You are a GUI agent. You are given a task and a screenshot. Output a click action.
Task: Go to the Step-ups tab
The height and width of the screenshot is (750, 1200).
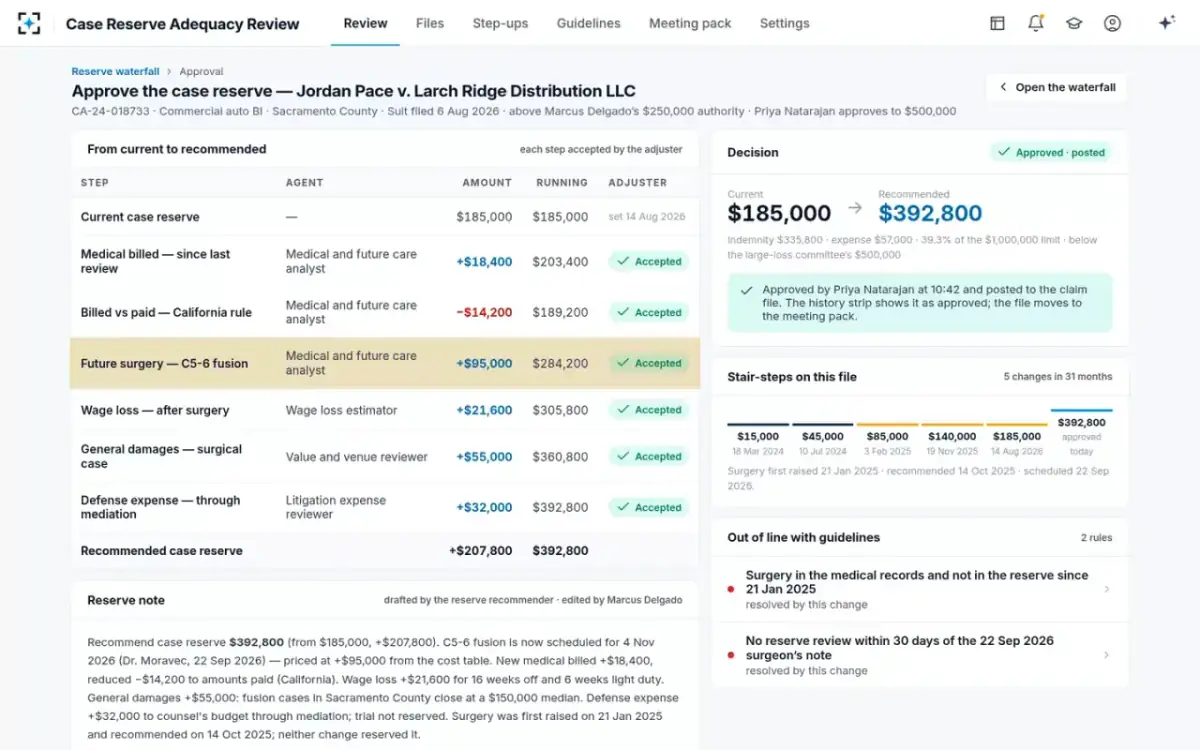tap(500, 23)
